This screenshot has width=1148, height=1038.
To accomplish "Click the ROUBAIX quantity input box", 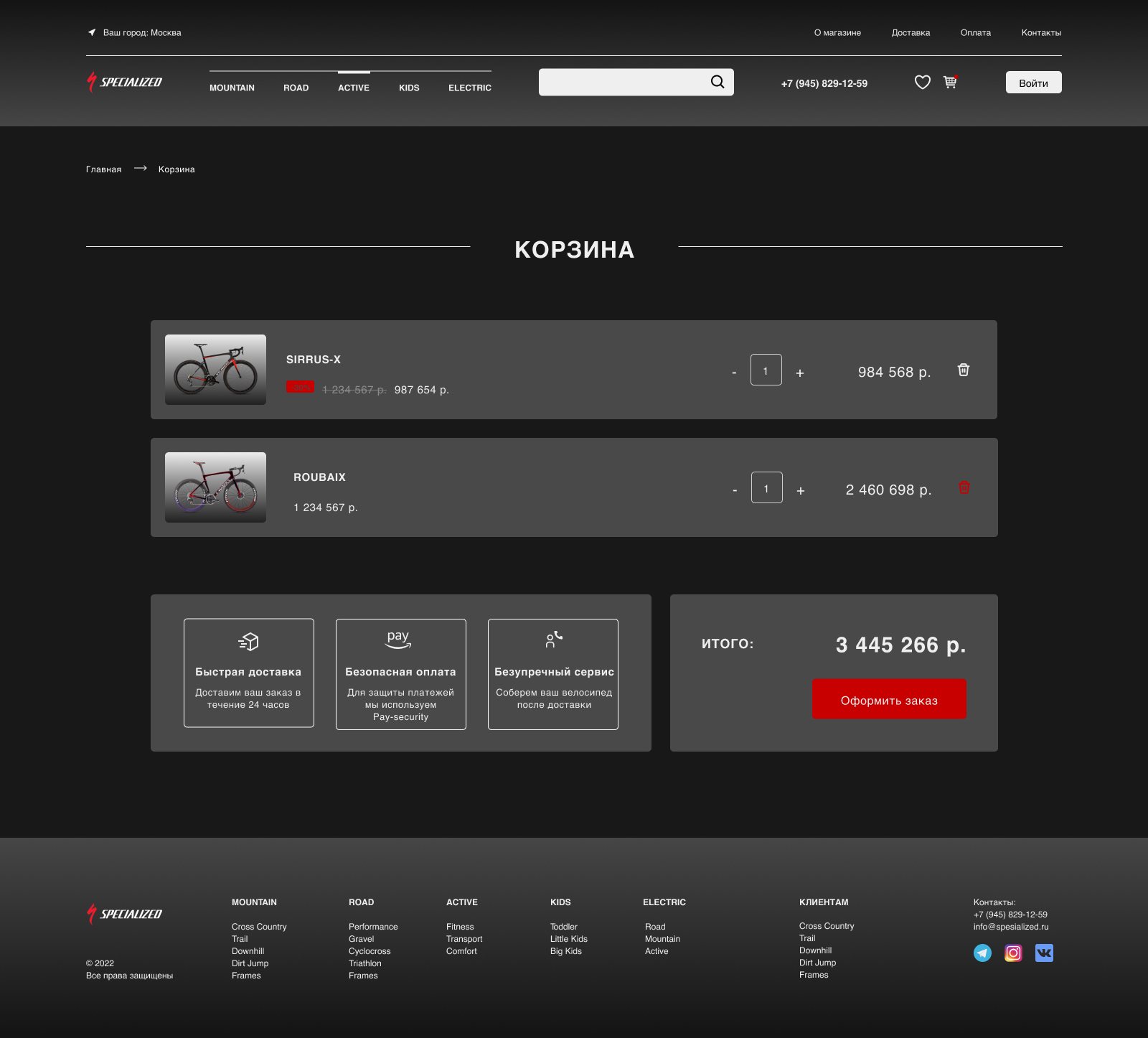I will click(767, 487).
